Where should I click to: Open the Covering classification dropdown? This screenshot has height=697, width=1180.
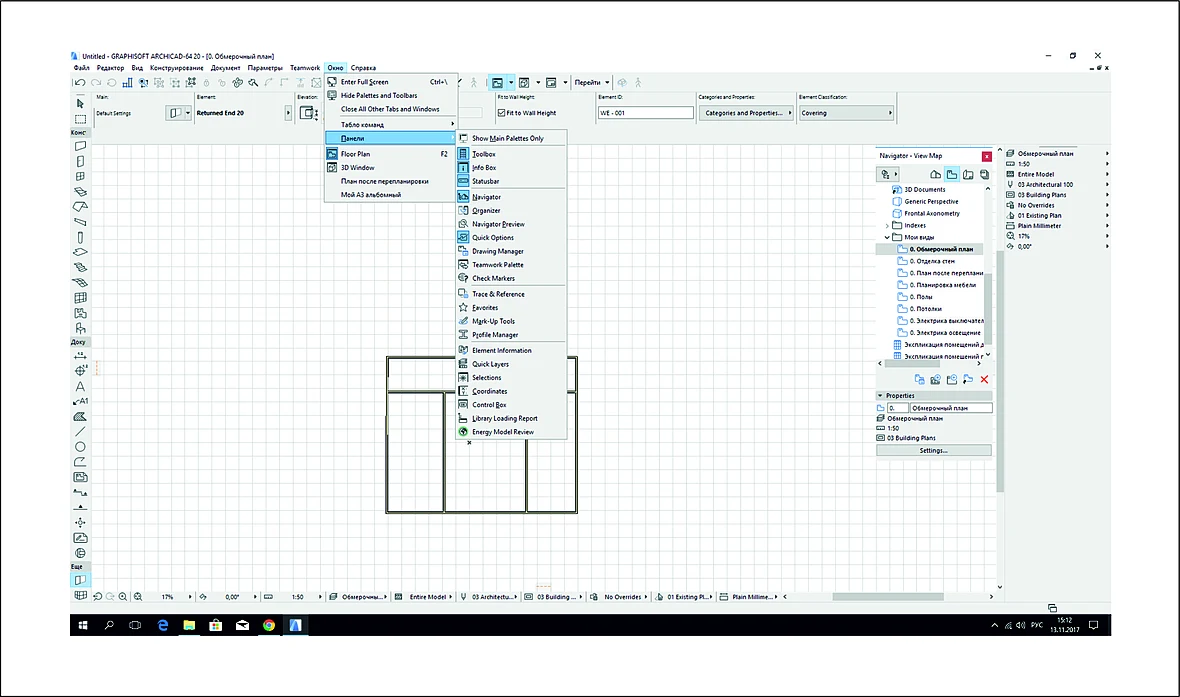pos(846,113)
